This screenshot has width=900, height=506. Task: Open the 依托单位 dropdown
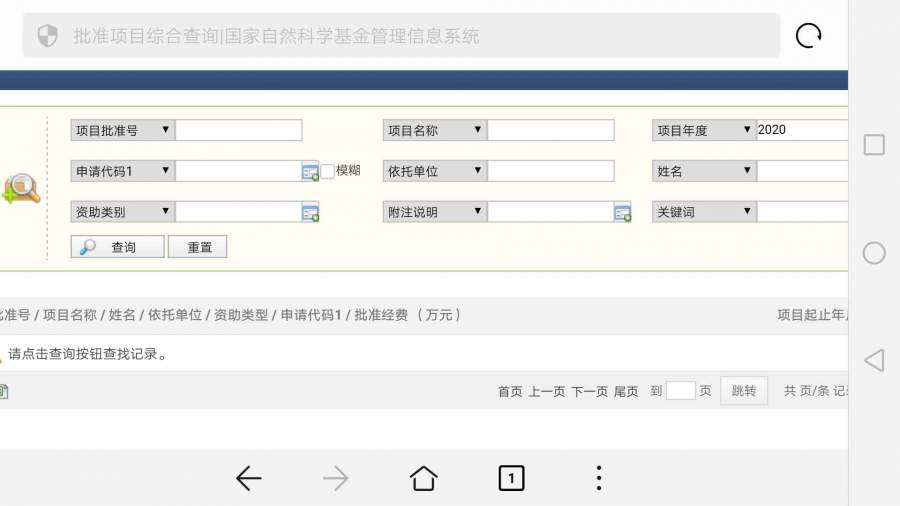[x=435, y=171]
